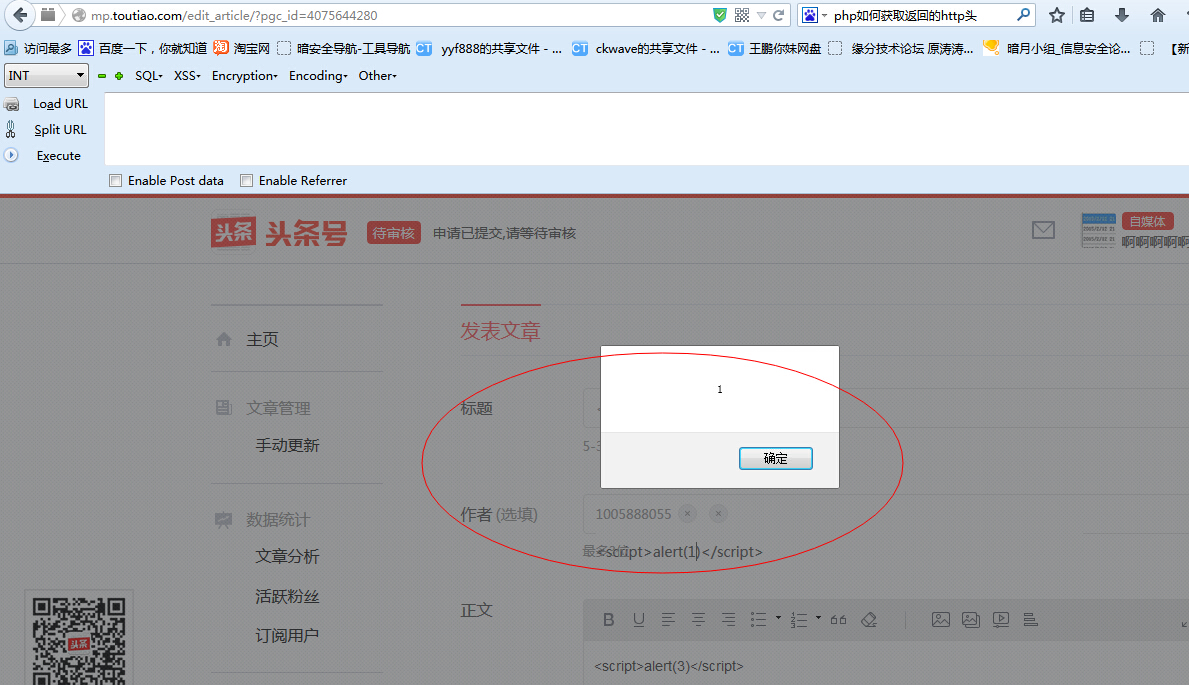1189x685 pixels.
Task: Open 文章分析 in sidebar
Action: click(x=287, y=556)
